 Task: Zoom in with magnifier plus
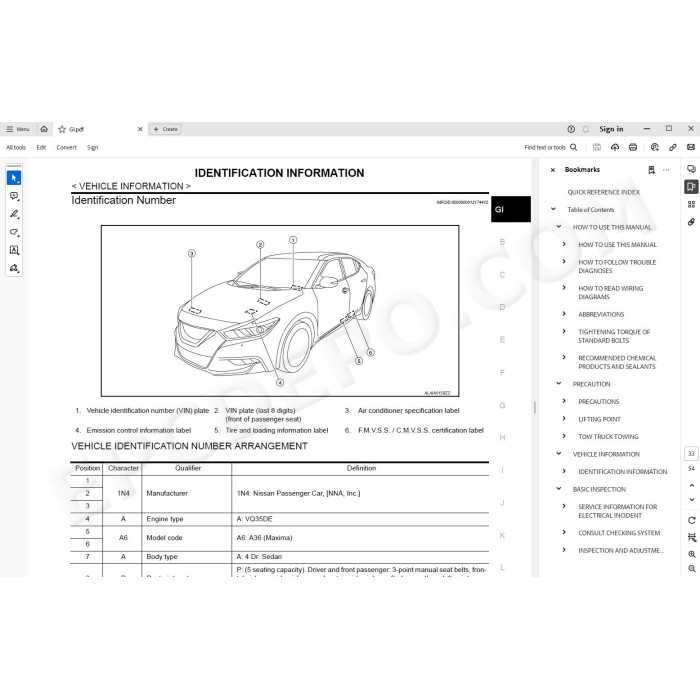point(691,554)
